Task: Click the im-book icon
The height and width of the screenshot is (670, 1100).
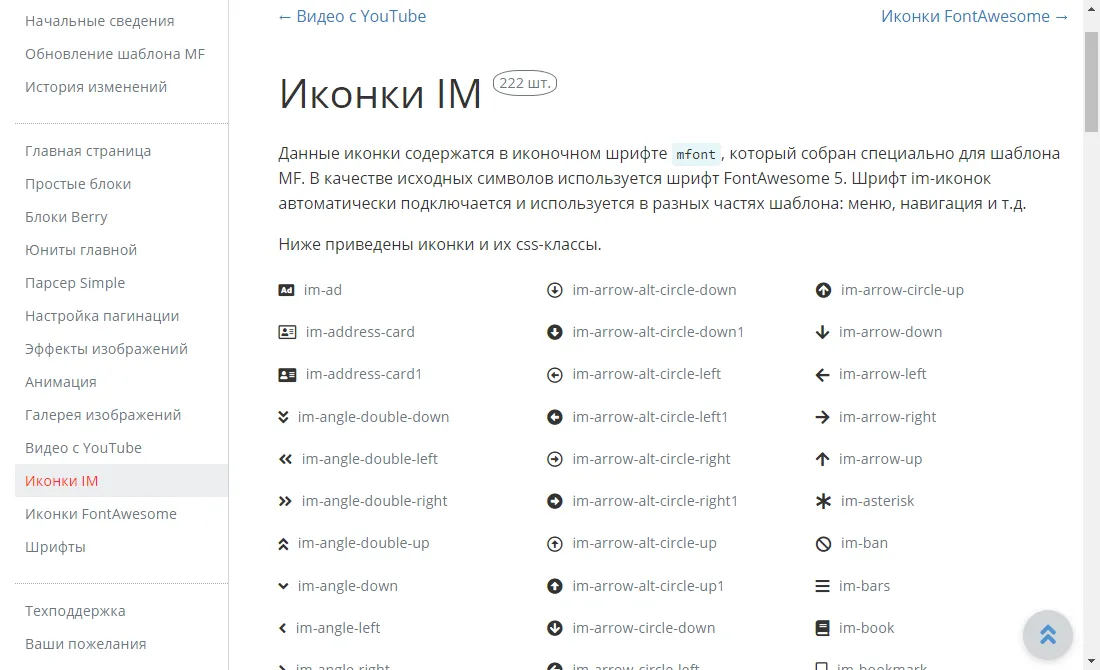Action: (822, 627)
